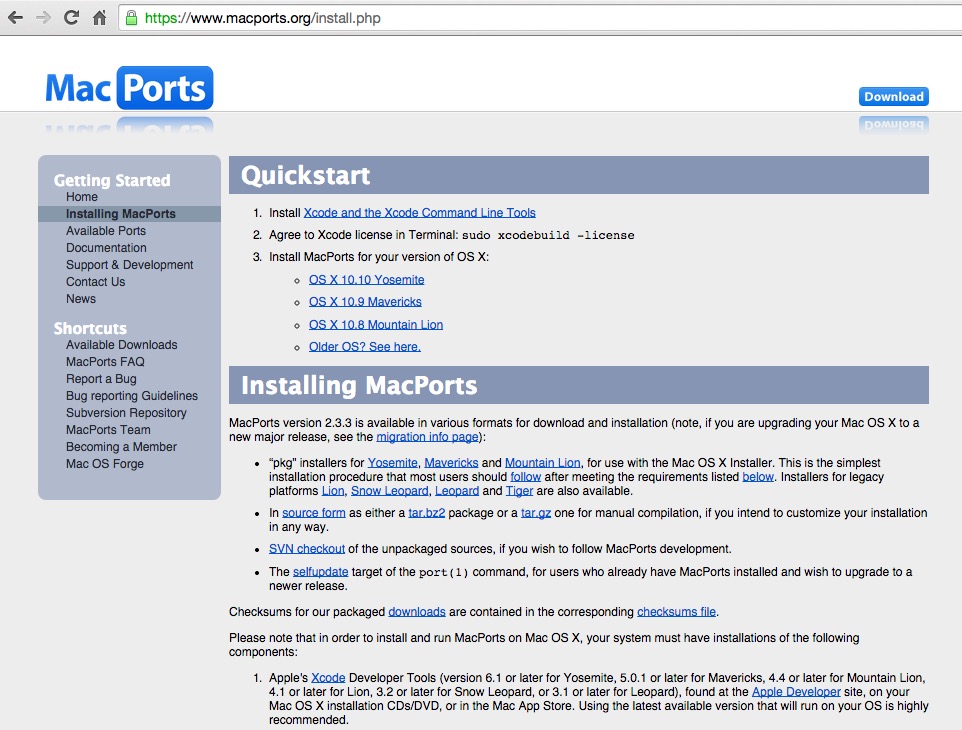Open MacPorts FAQ shortcut
This screenshot has width=962, height=730.
click(106, 362)
